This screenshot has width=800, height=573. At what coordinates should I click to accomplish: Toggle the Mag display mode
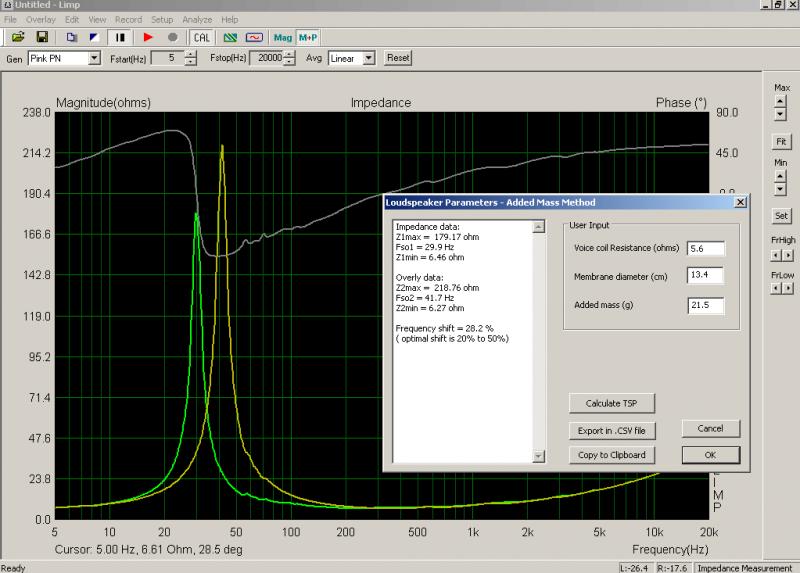(283, 37)
